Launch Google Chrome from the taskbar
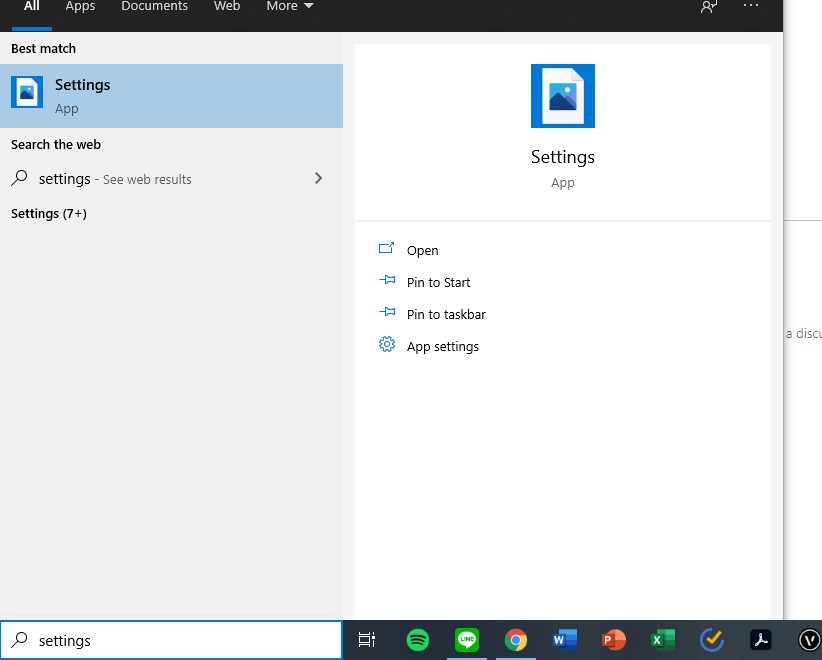Screen dimensions: 822x660 tap(515, 640)
